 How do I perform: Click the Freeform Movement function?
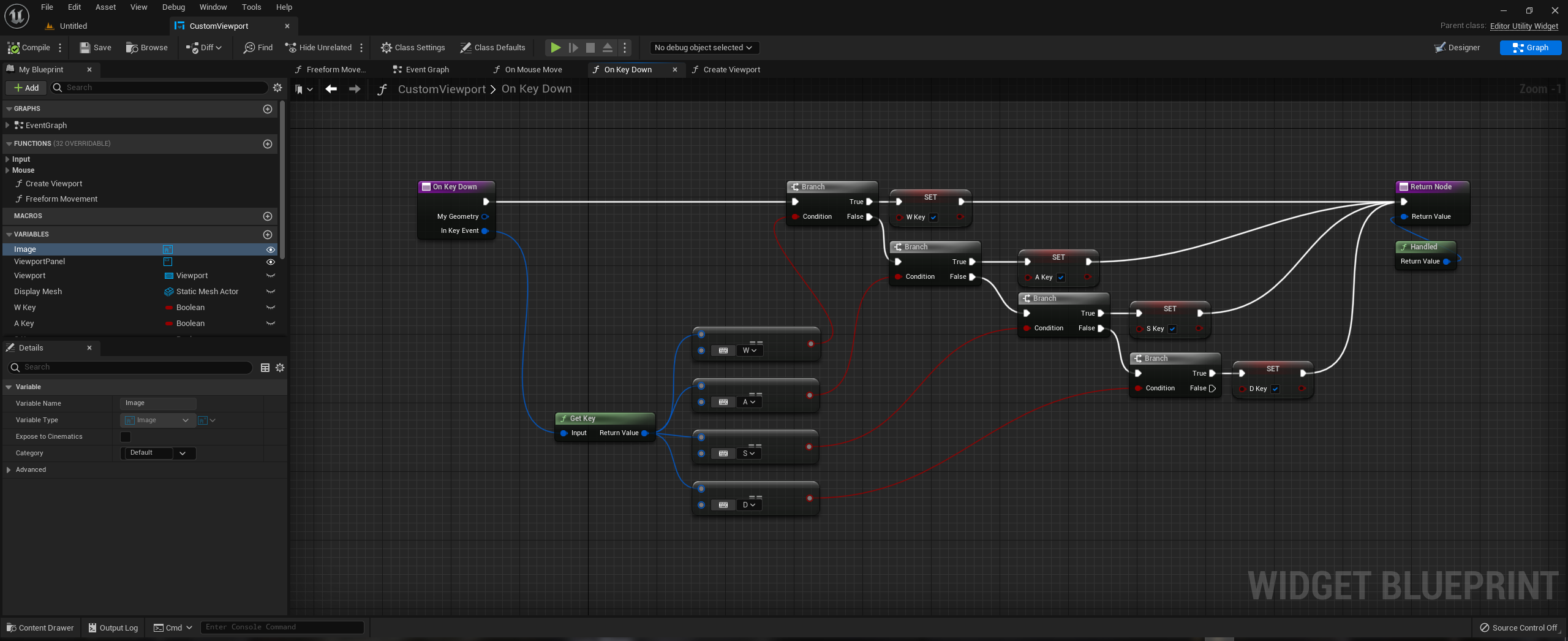[x=61, y=199]
